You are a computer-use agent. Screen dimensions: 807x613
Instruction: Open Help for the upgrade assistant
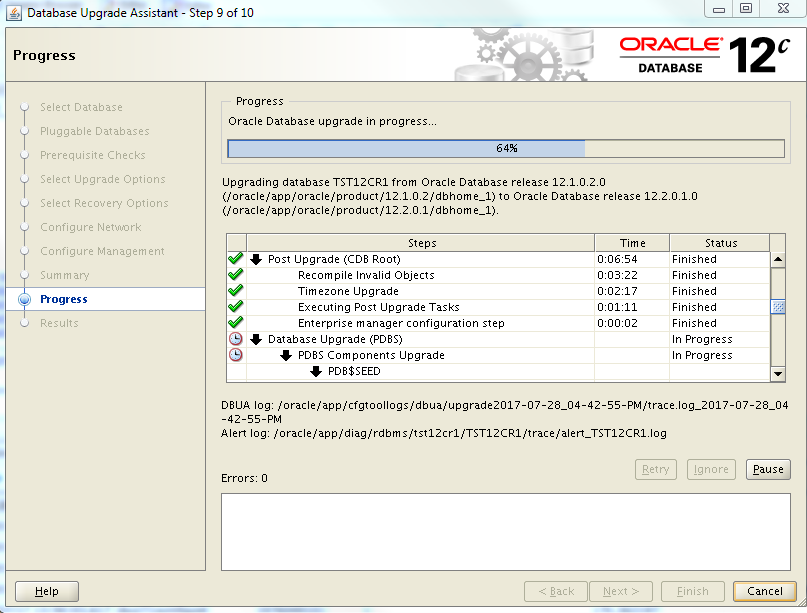coord(46,591)
